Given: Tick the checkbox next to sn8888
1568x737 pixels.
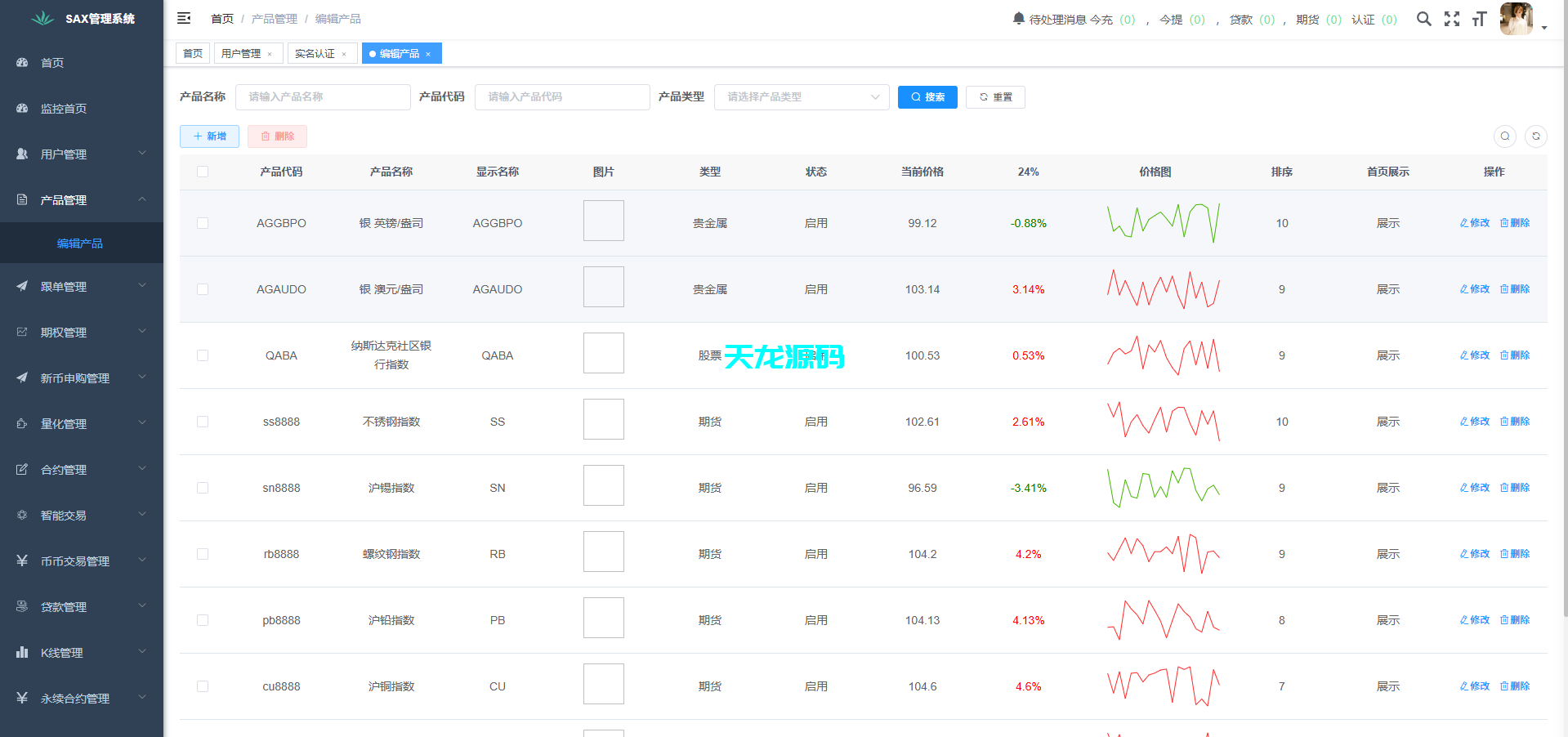Looking at the screenshot, I should click(203, 488).
